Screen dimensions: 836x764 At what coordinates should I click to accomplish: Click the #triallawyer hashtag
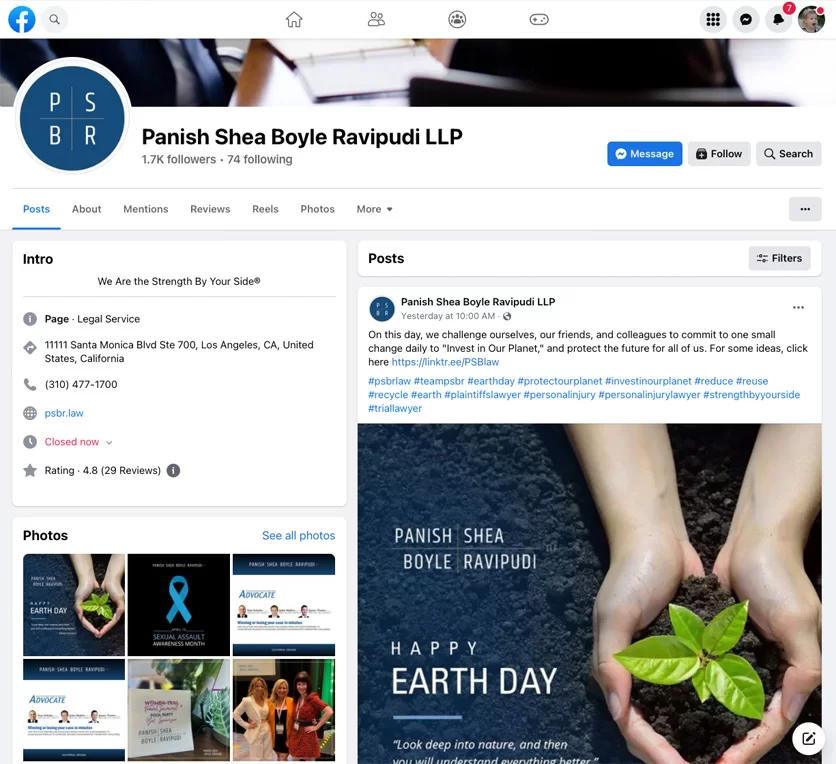(x=395, y=408)
